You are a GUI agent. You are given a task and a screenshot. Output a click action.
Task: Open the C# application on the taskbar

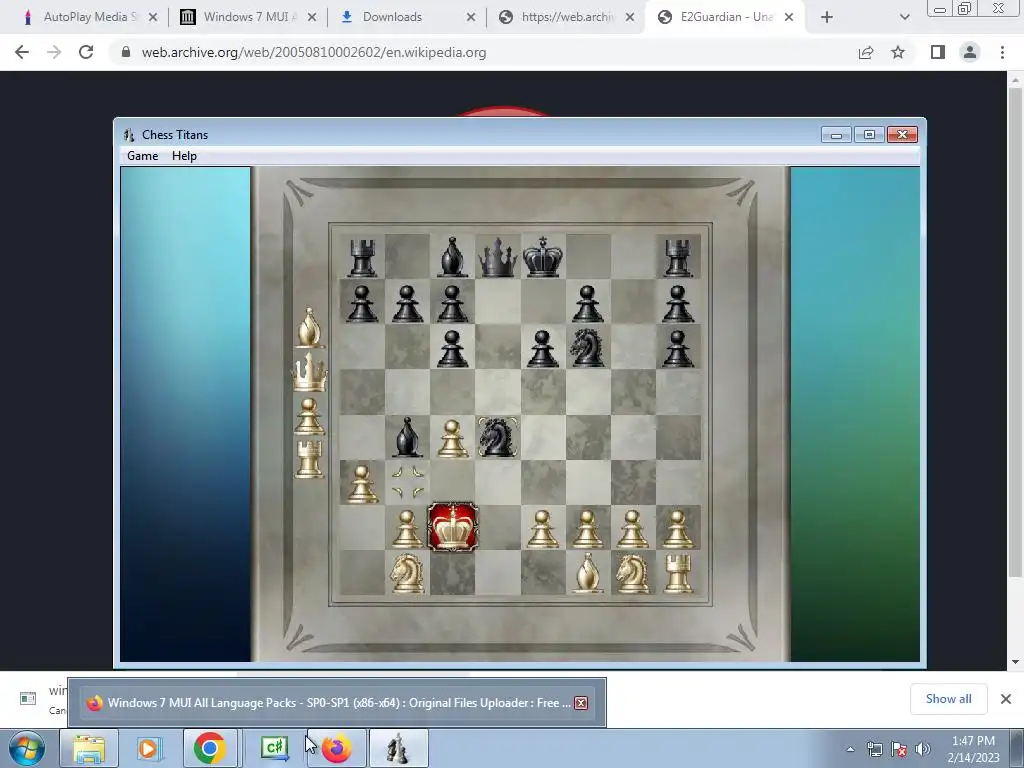tap(274, 748)
